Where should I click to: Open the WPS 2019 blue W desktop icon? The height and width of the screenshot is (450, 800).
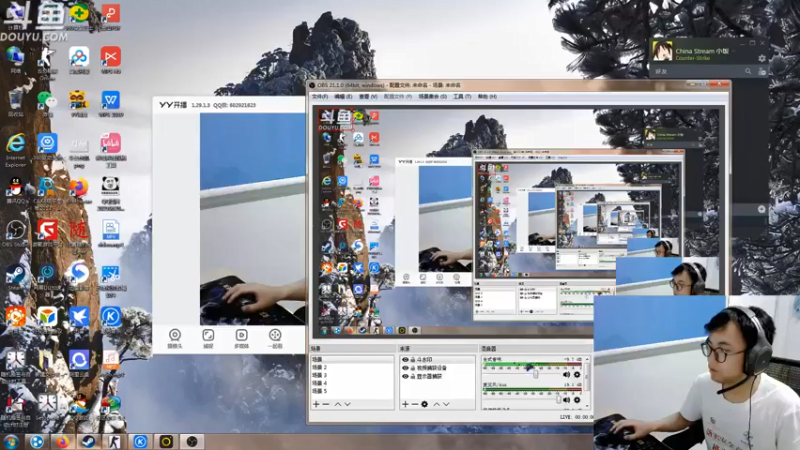click(111, 104)
